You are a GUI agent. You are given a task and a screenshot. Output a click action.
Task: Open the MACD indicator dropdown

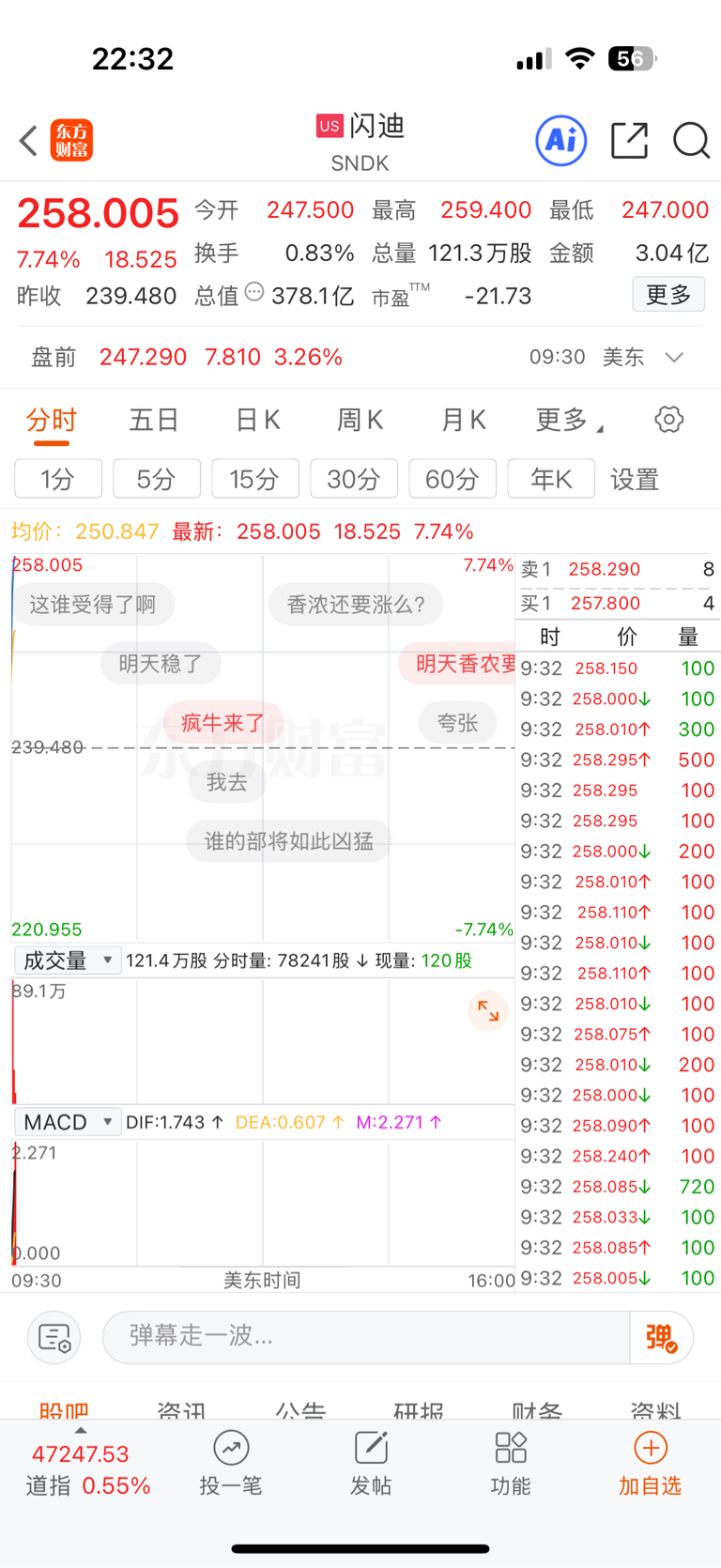pos(68,1122)
